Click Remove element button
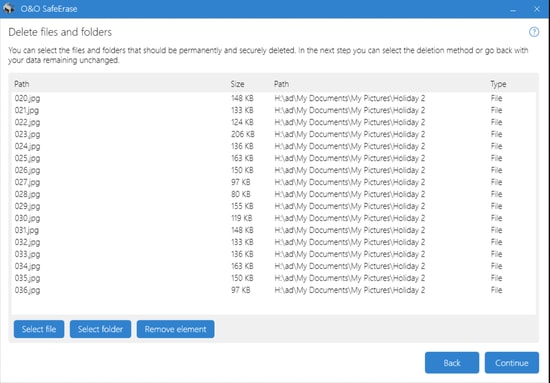The height and width of the screenshot is (383, 550). [175, 329]
